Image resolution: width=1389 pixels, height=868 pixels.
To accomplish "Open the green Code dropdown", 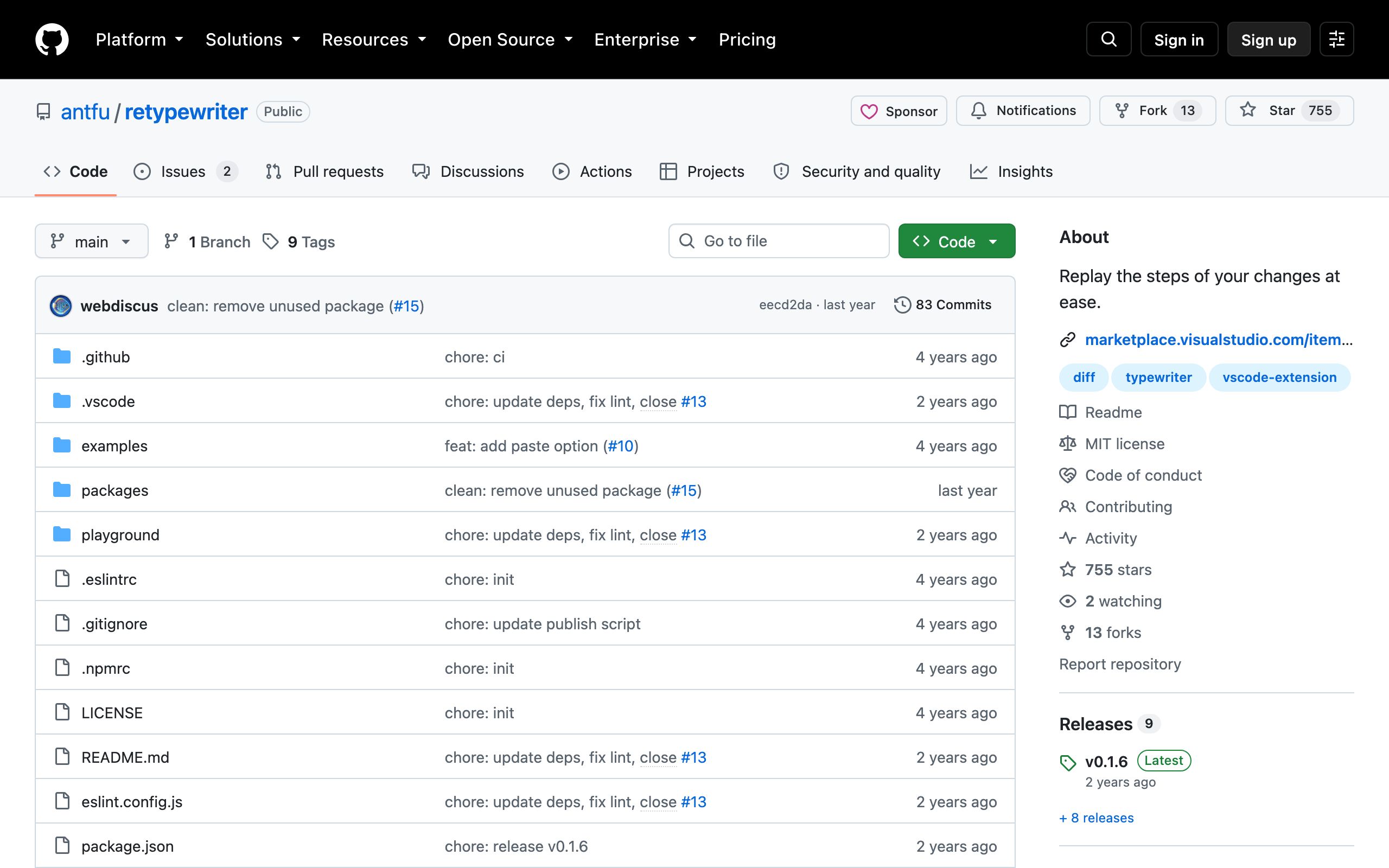I will 956,241.
